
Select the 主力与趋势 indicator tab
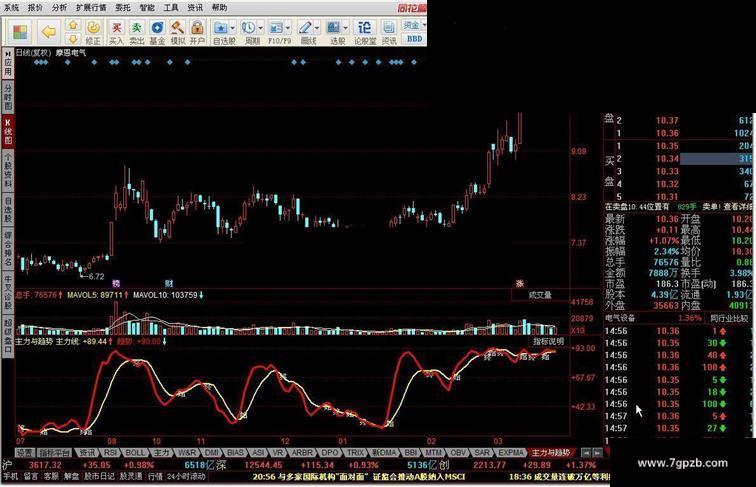click(x=552, y=453)
